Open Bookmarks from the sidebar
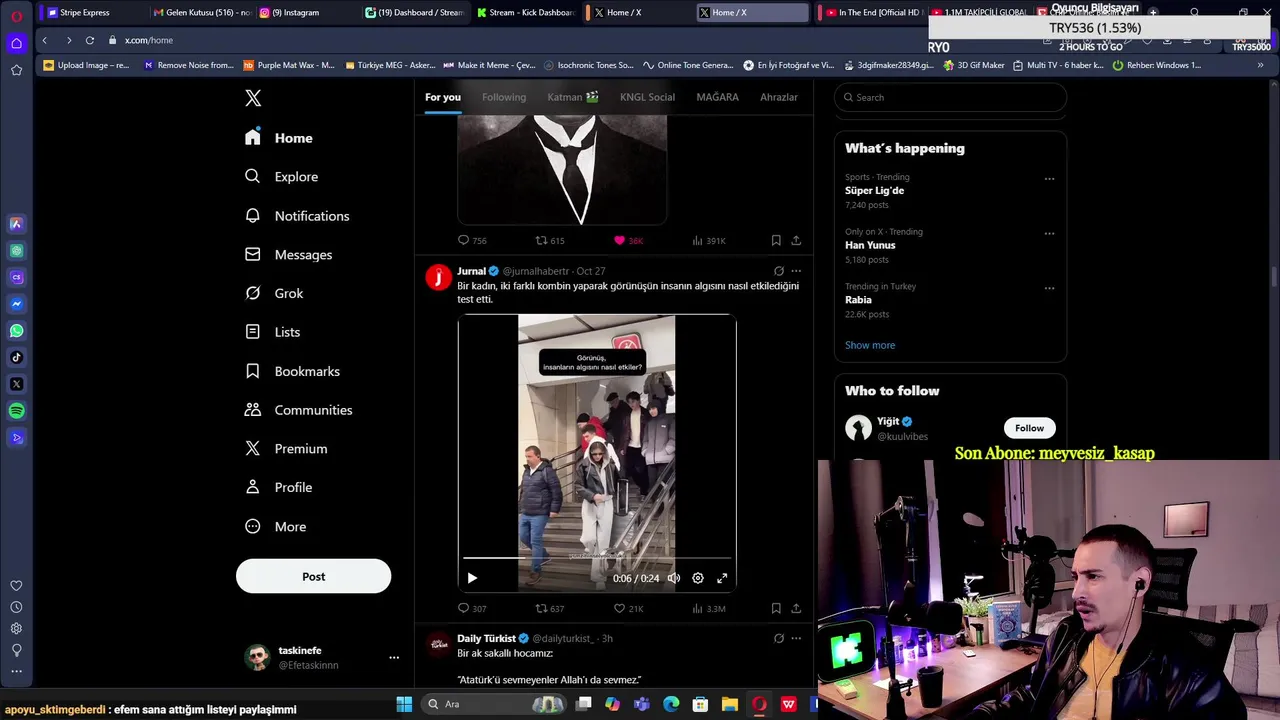The height and width of the screenshot is (720, 1280). coord(293,371)
